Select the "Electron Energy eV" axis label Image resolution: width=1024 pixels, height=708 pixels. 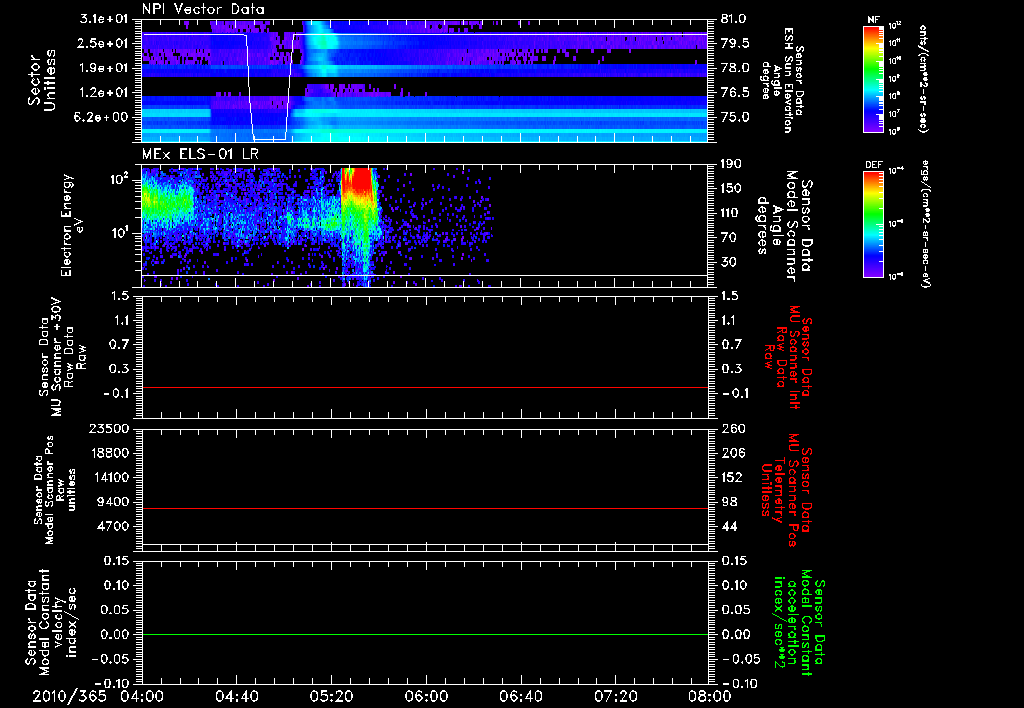coord(72,225)
